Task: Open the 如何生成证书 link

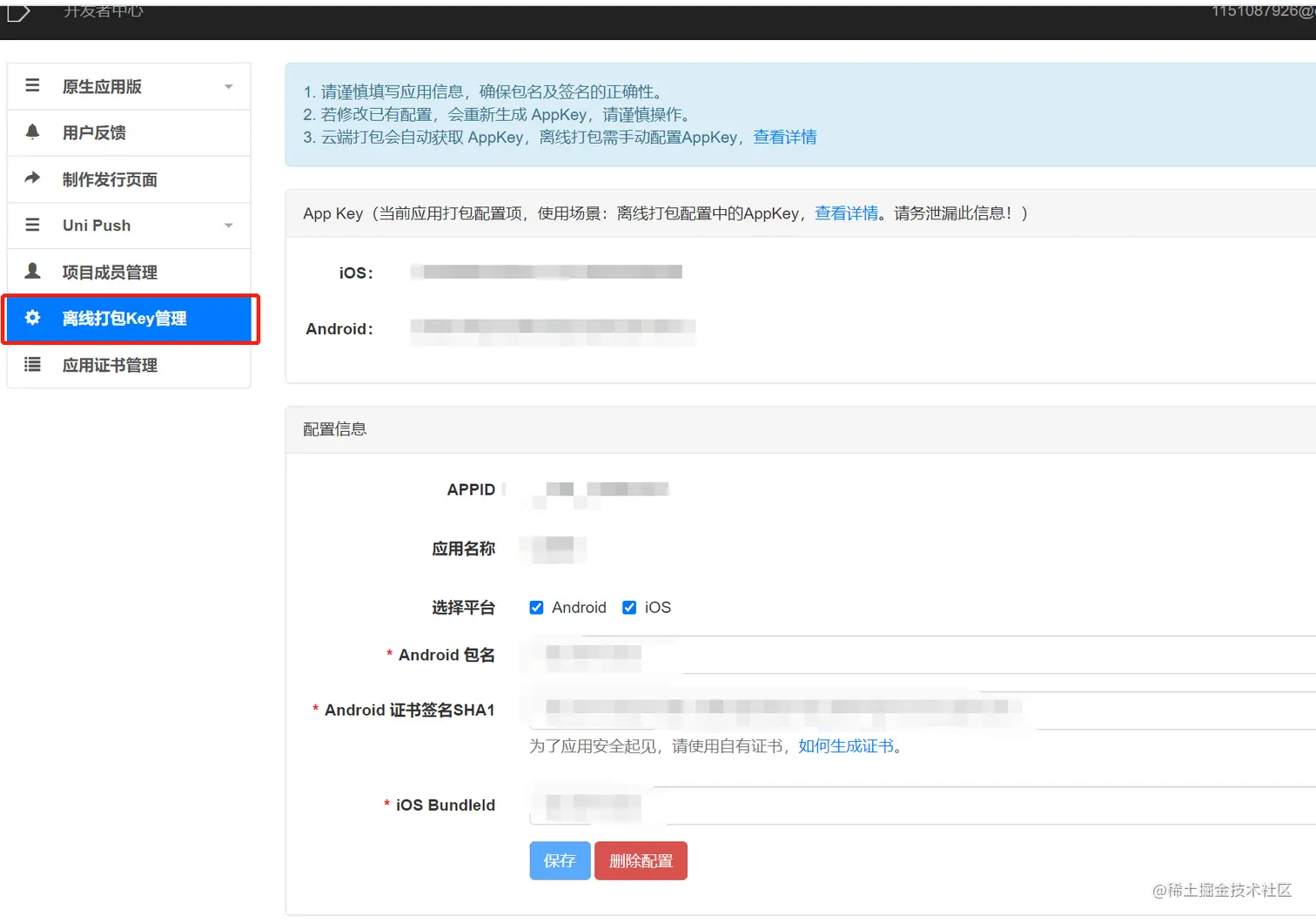Action: pyautogui.click(x=846, y=746)
